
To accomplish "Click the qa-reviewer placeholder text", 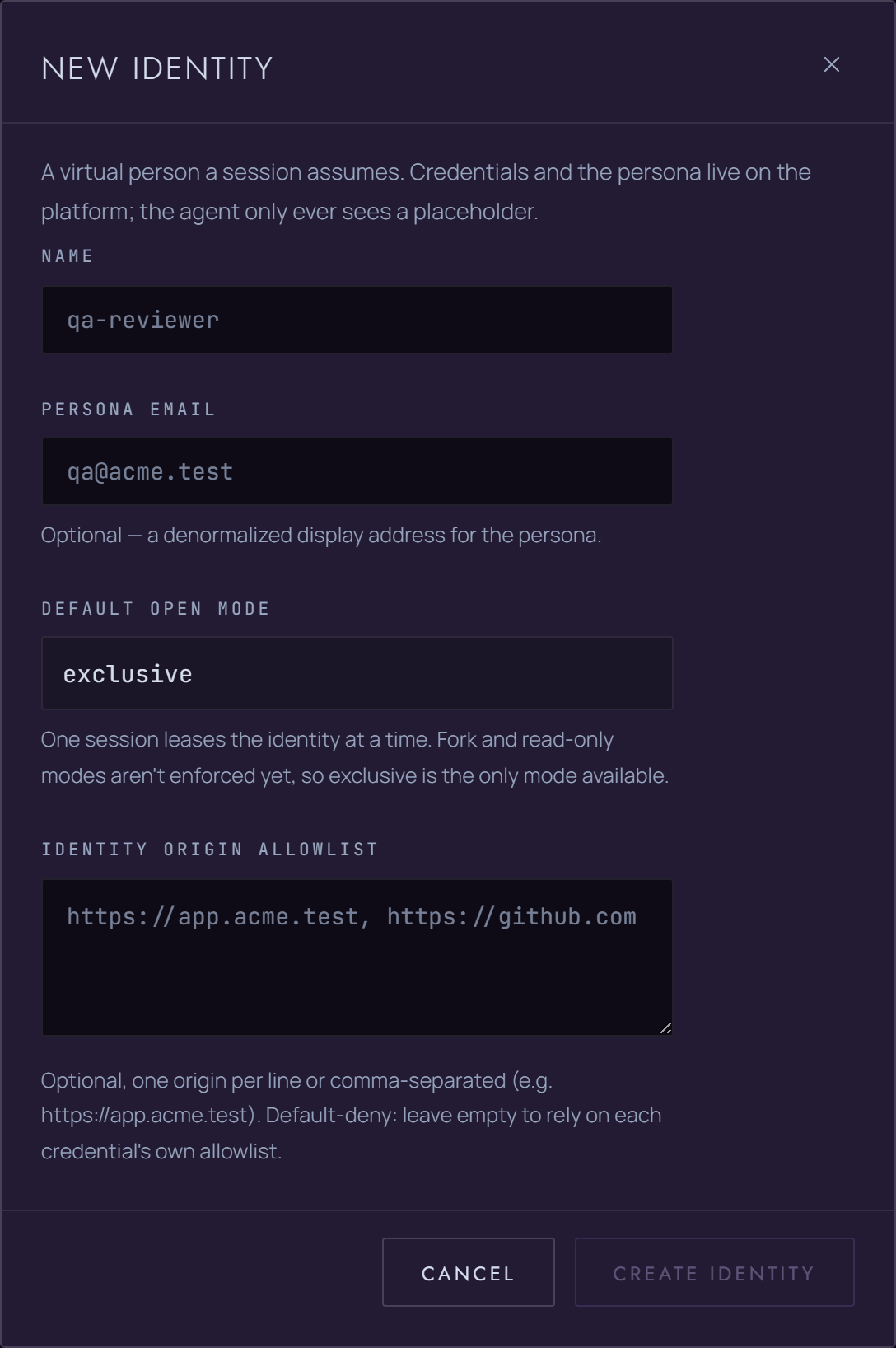I will pyautogui.click(x=143, y=321).
